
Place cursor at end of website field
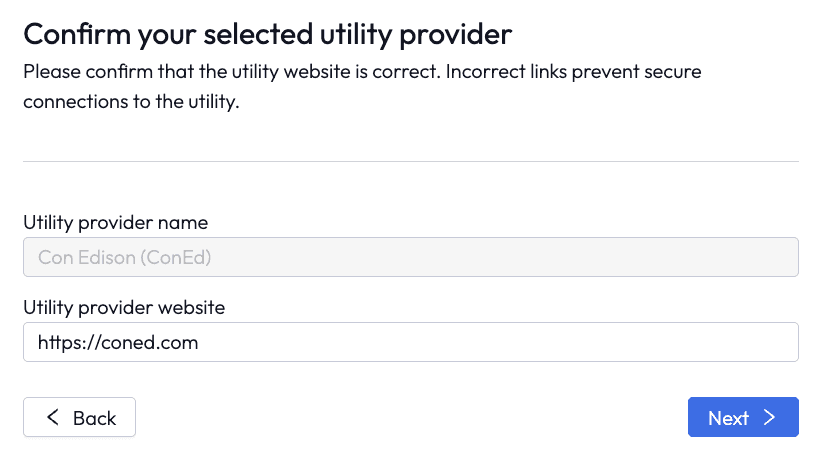click(x=200, y=343)
